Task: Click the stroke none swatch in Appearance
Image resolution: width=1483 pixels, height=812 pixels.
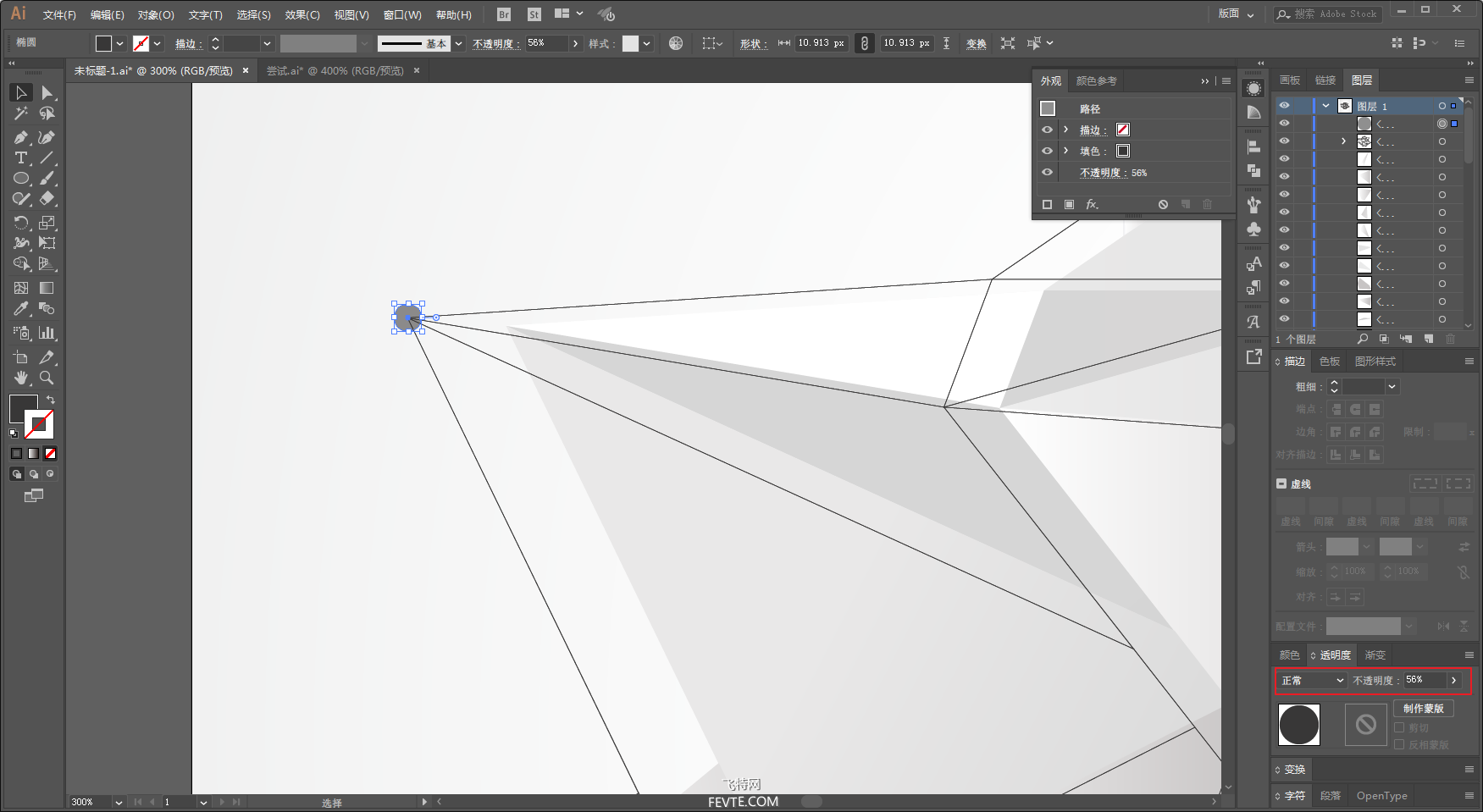Action: 1123,130
